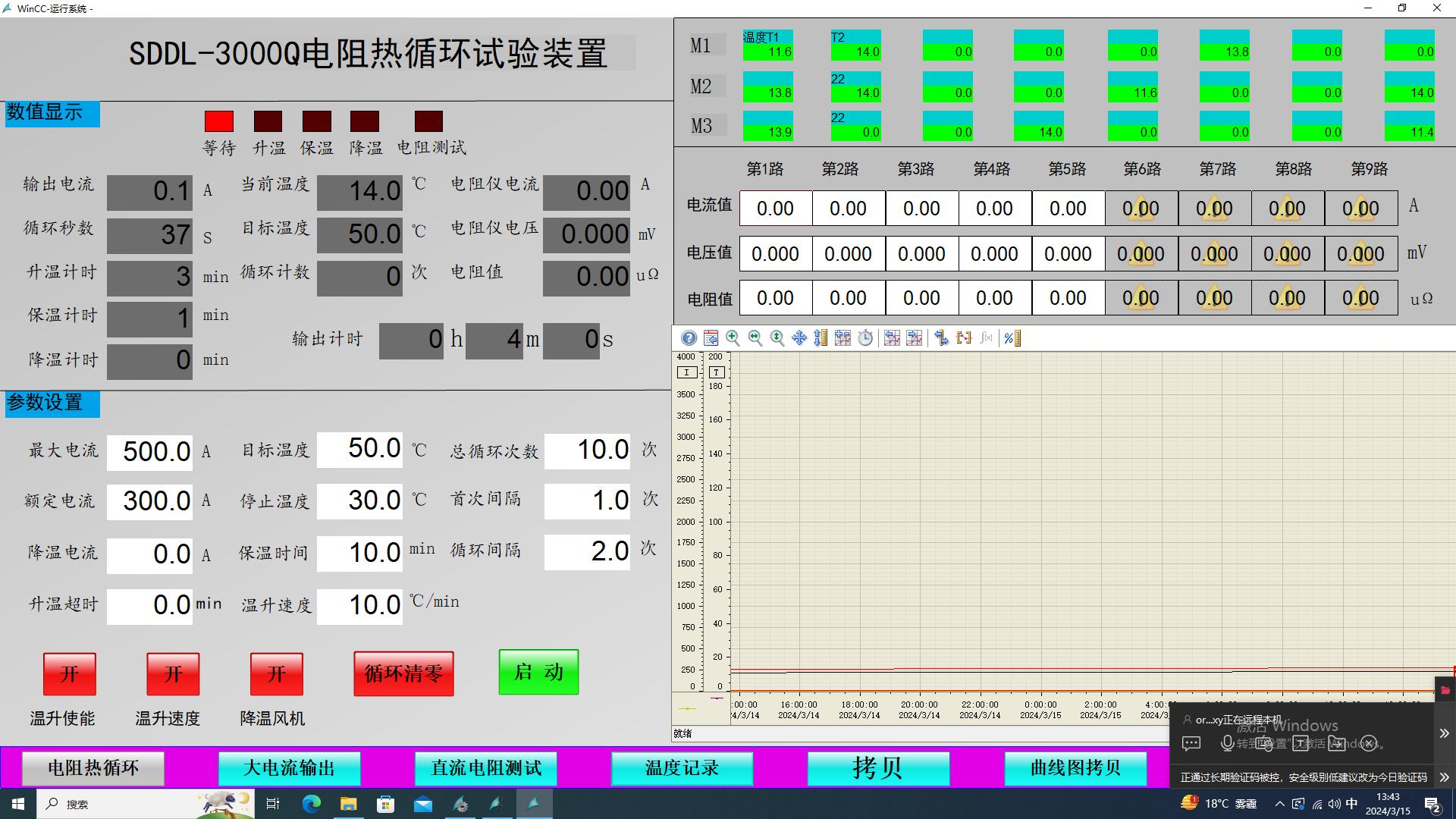Select the move trend area arrows tool
Viewport: 1456px width, 819px height.
pyautogui.click(x=799, y=338)
